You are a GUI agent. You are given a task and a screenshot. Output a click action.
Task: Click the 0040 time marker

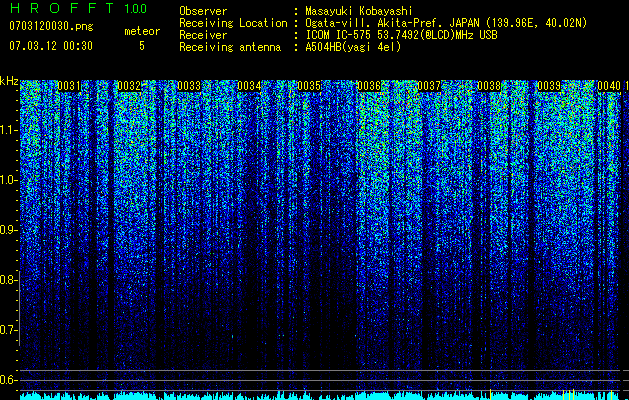609,86
